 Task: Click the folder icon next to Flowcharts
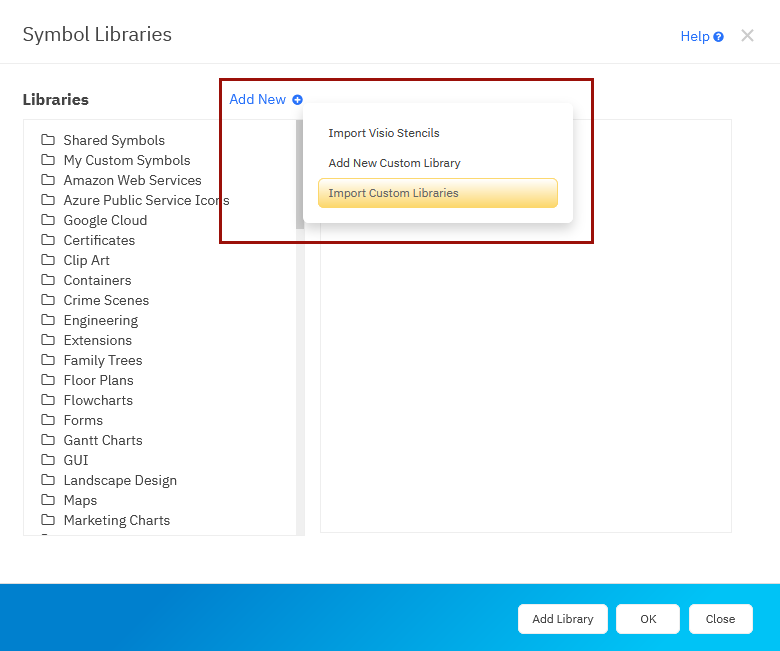coord(47,400)
